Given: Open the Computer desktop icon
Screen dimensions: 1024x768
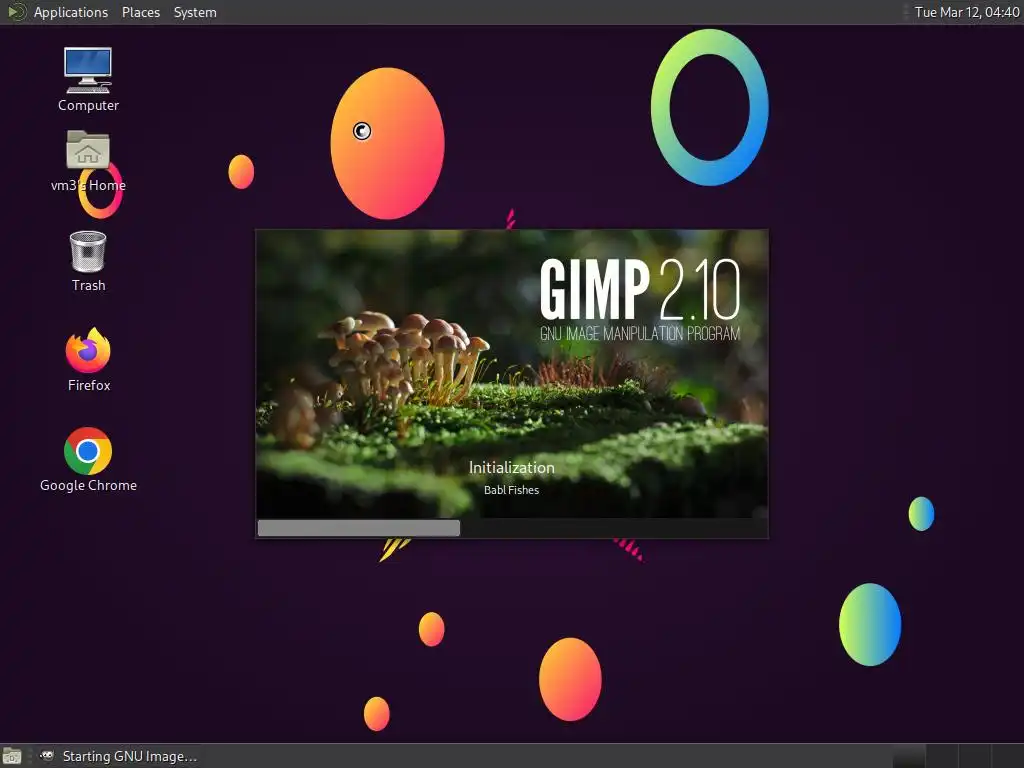Looking at the screenshot, I should [88, 70].
